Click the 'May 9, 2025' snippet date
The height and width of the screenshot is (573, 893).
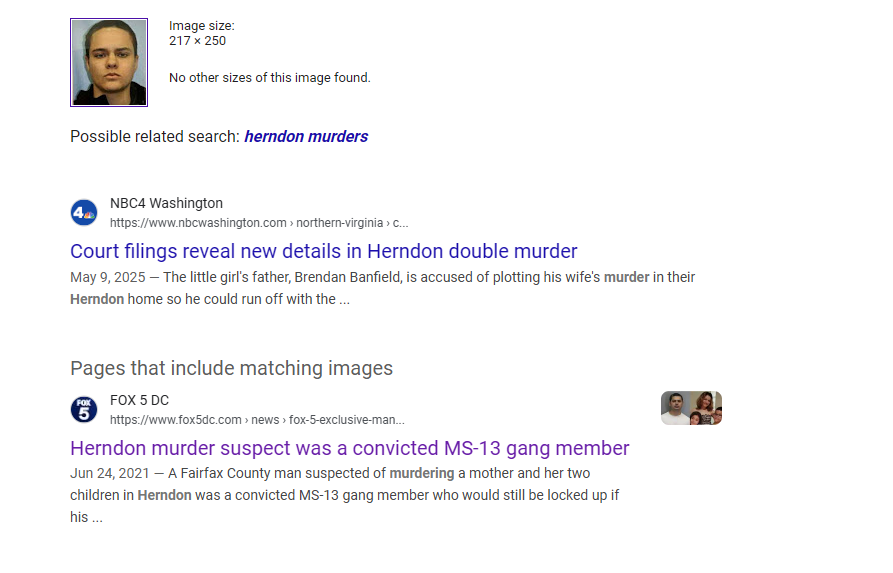(108, 277)
